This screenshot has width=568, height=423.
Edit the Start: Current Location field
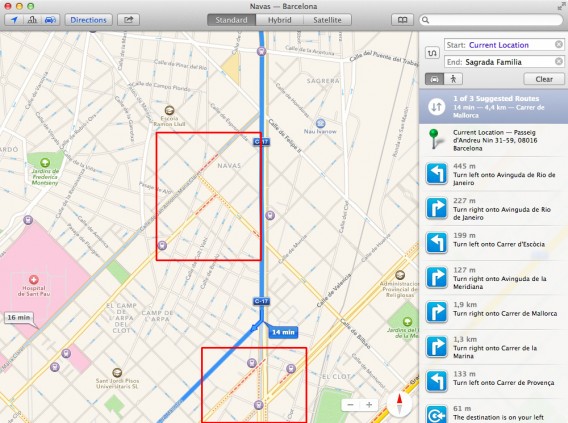click(504, 45)
